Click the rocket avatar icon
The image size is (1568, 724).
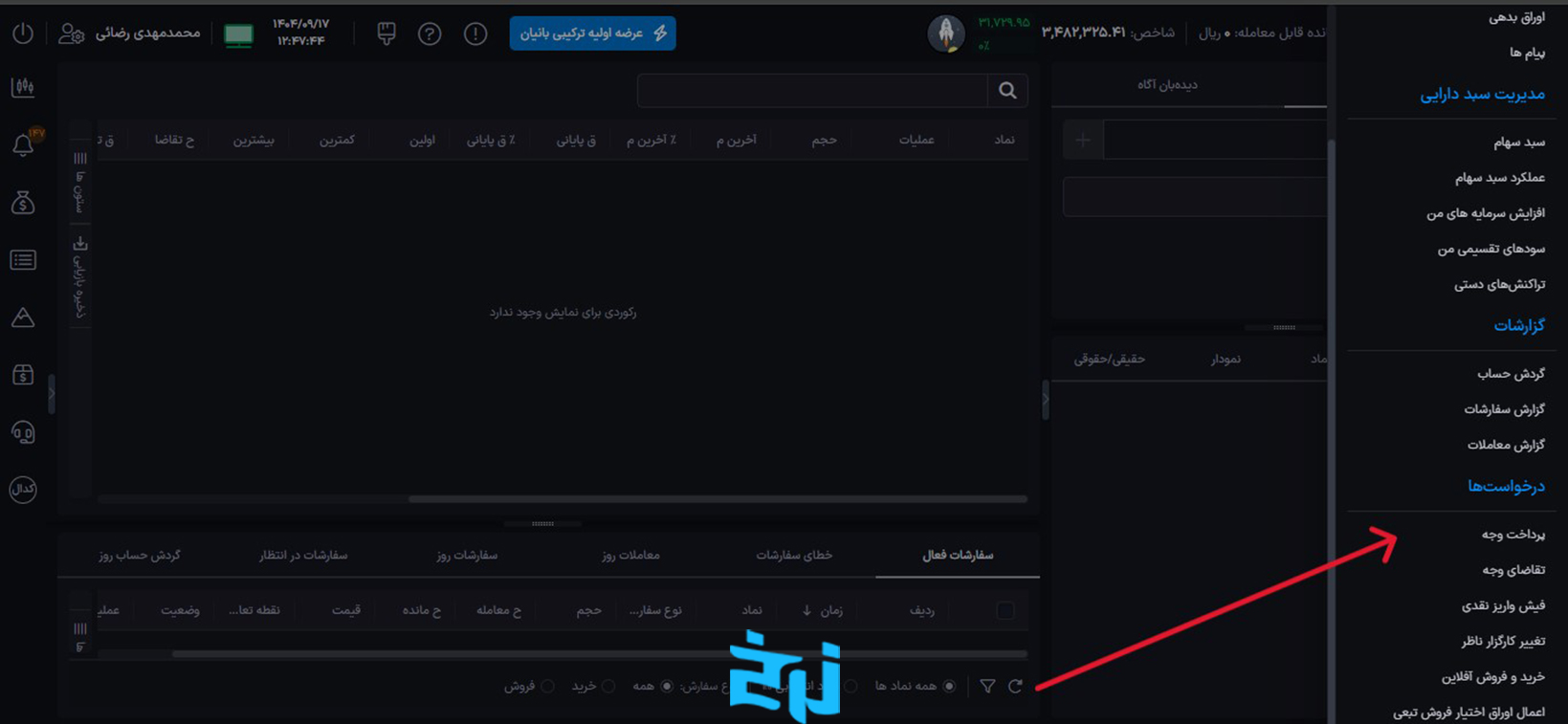pyautogui.click(x=946, y=34)
